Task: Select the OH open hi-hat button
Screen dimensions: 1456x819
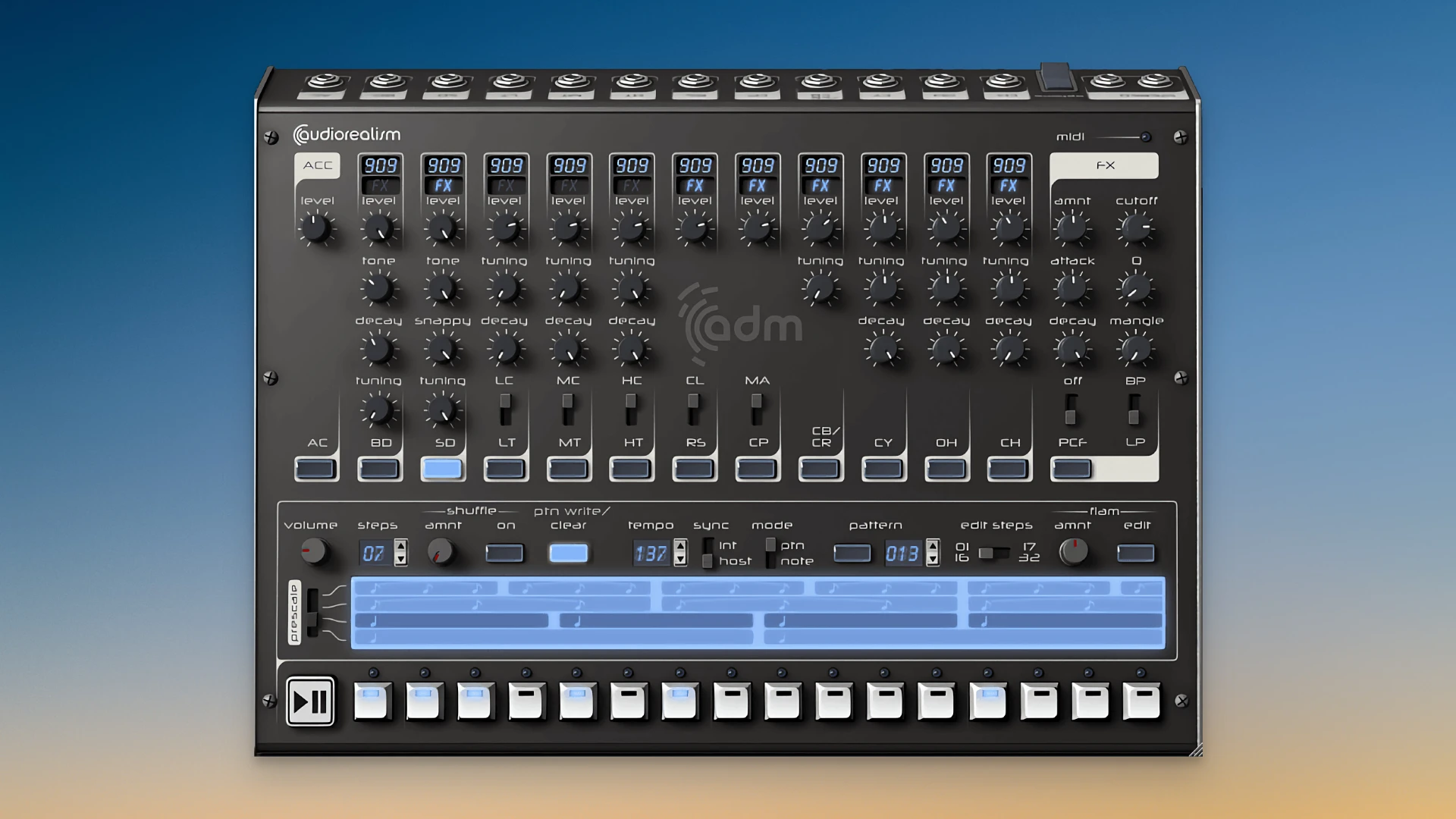Action: click(946, 469)
